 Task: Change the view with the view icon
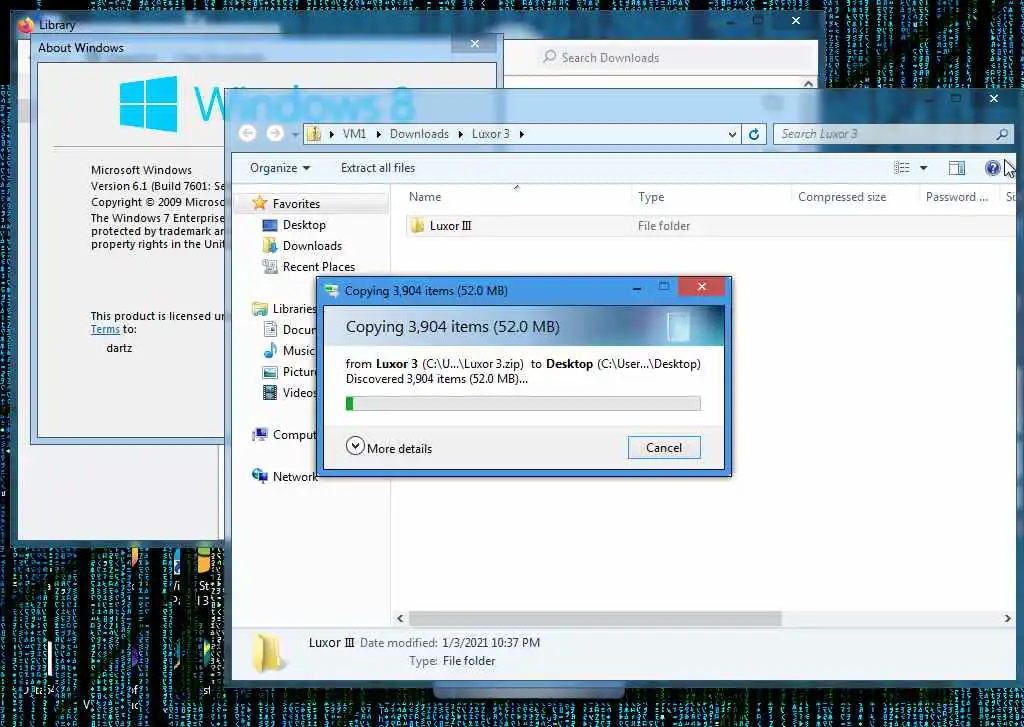[902, 168]
